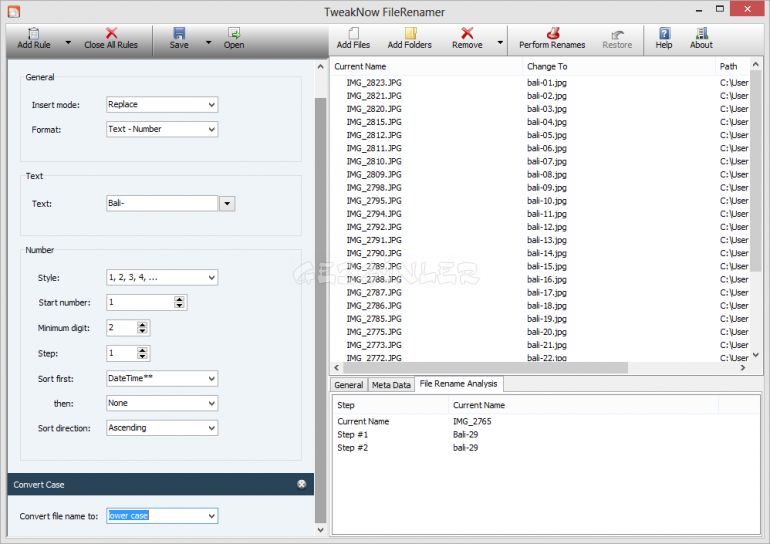Viewport: 770px width, 544px height.
Task: Click the Step input field
Action: [121, 353]
